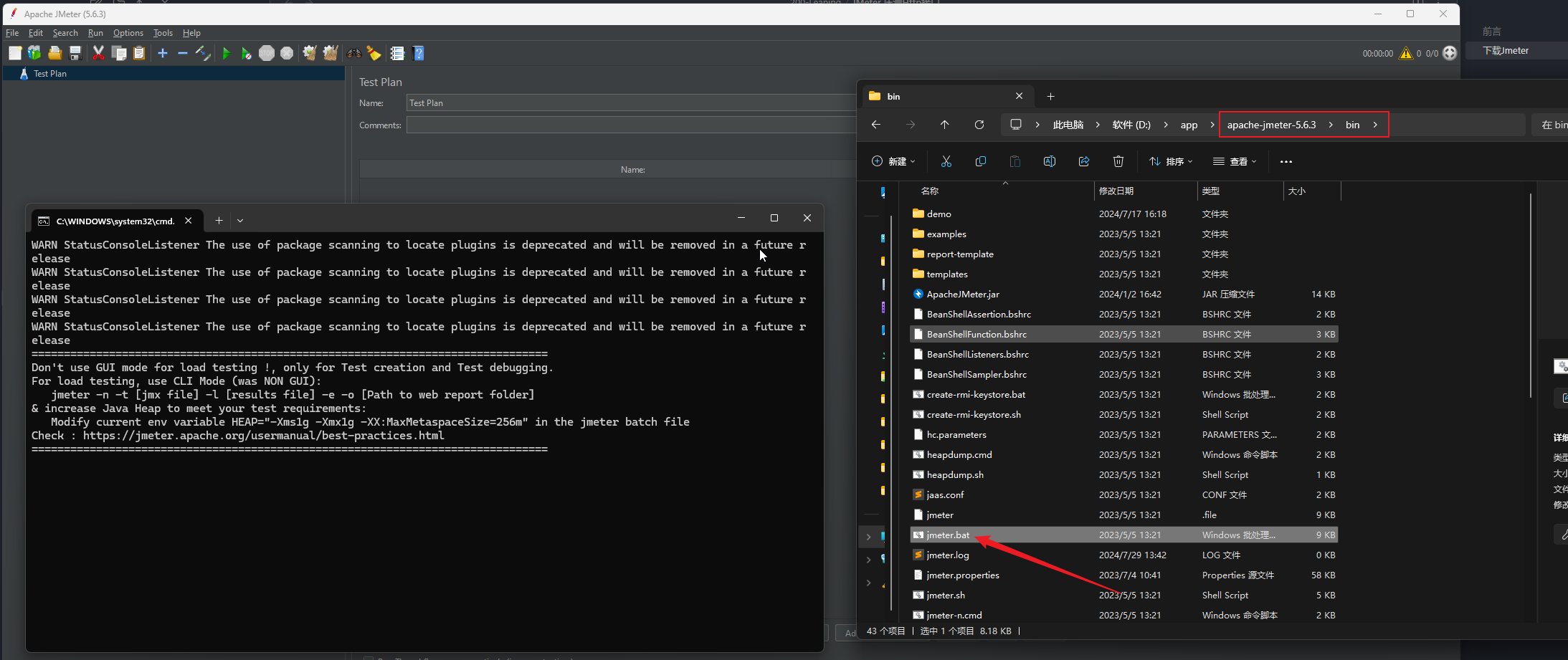Click Clear broom-with-gear icon in JMeter
The image size is (1568, 660).
(x=310, y=53)
